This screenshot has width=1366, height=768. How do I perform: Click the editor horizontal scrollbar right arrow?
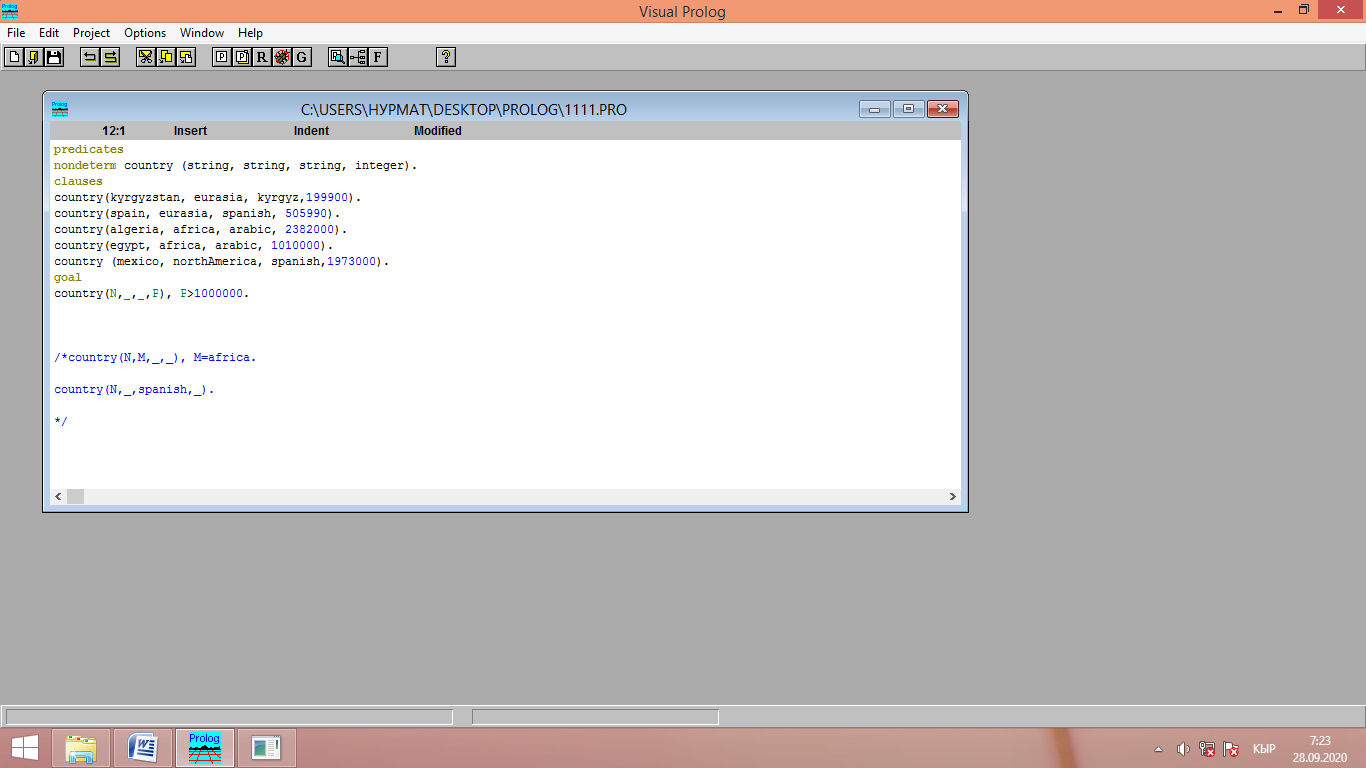pyautogui.click(x=952, y=497)
